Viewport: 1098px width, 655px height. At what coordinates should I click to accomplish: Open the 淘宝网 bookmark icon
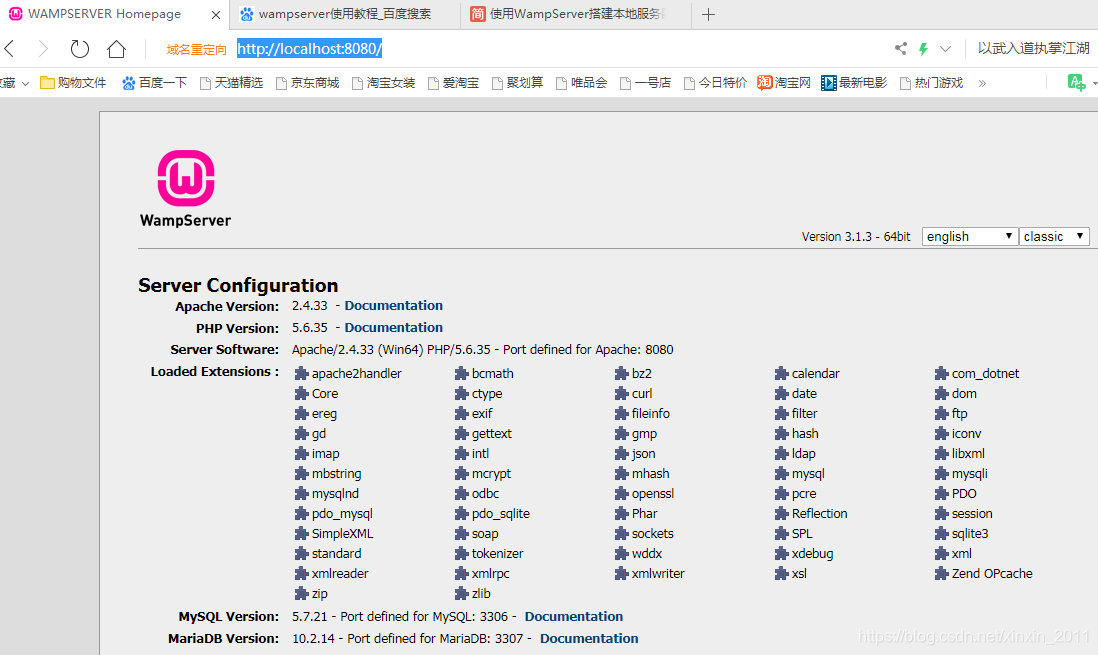764,83
